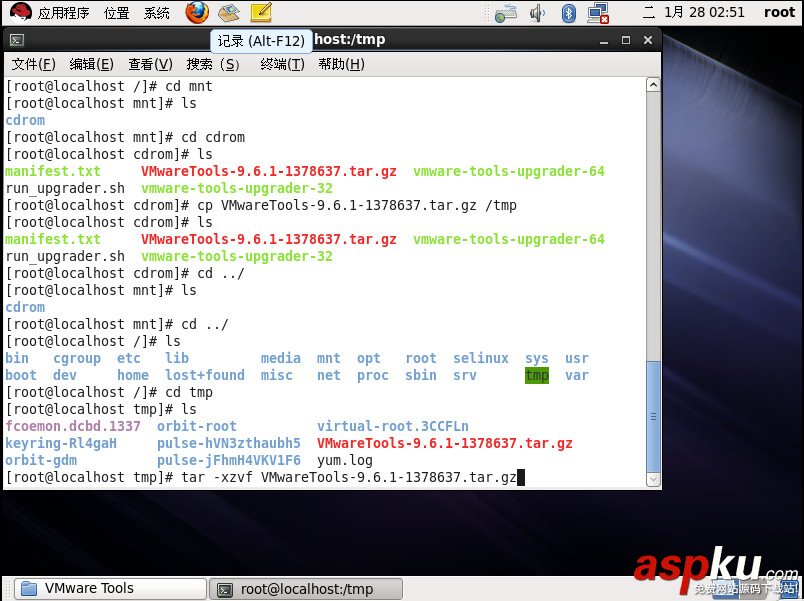Open the network connection status icon
The height and width of the screenshot is (601, 804).
pos(598,13)
